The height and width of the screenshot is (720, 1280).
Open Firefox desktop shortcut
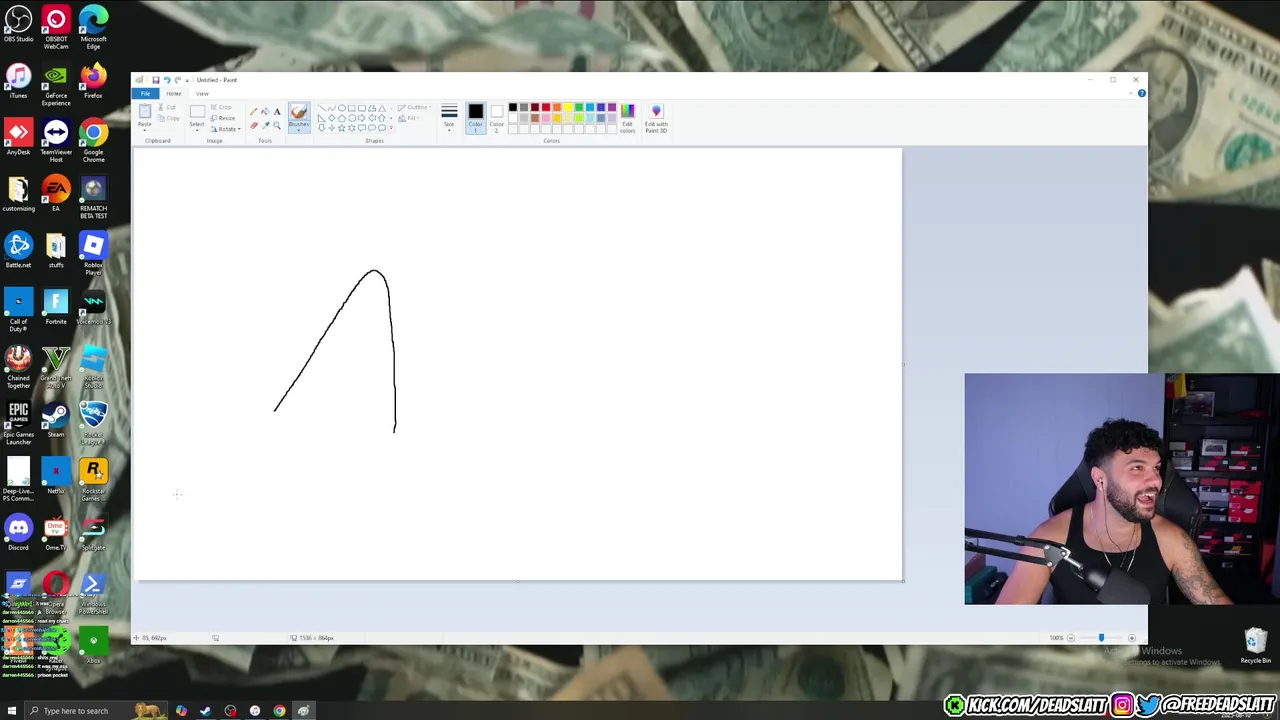[x=93, y=82]
